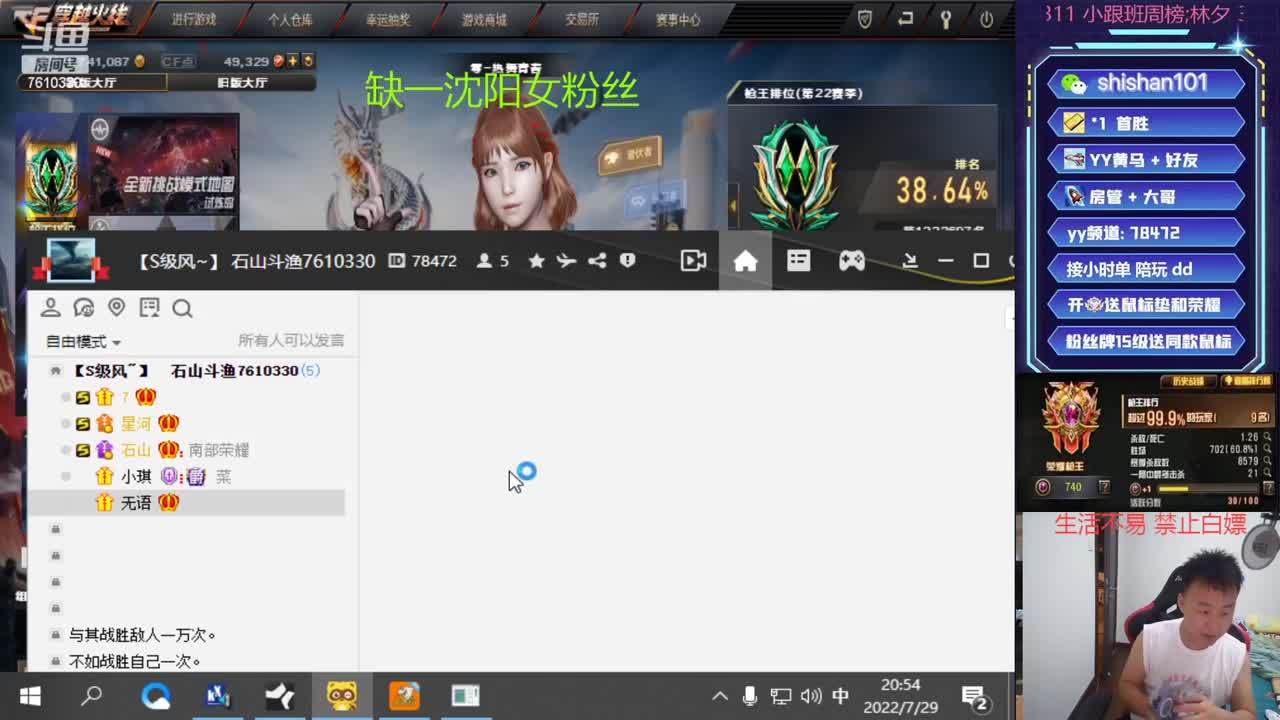Open the 自由模式 mode dropdown
The image size is (1280, 720).
[x=83, y=342]
